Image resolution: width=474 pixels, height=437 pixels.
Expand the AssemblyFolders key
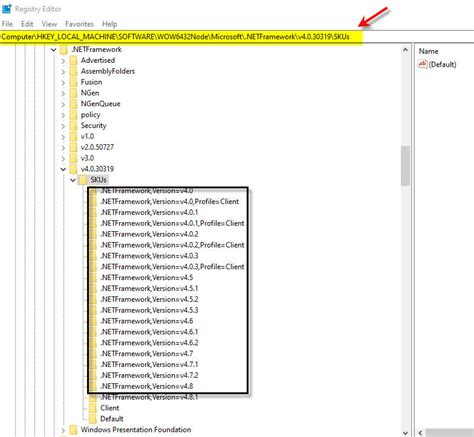pos(63,72)
